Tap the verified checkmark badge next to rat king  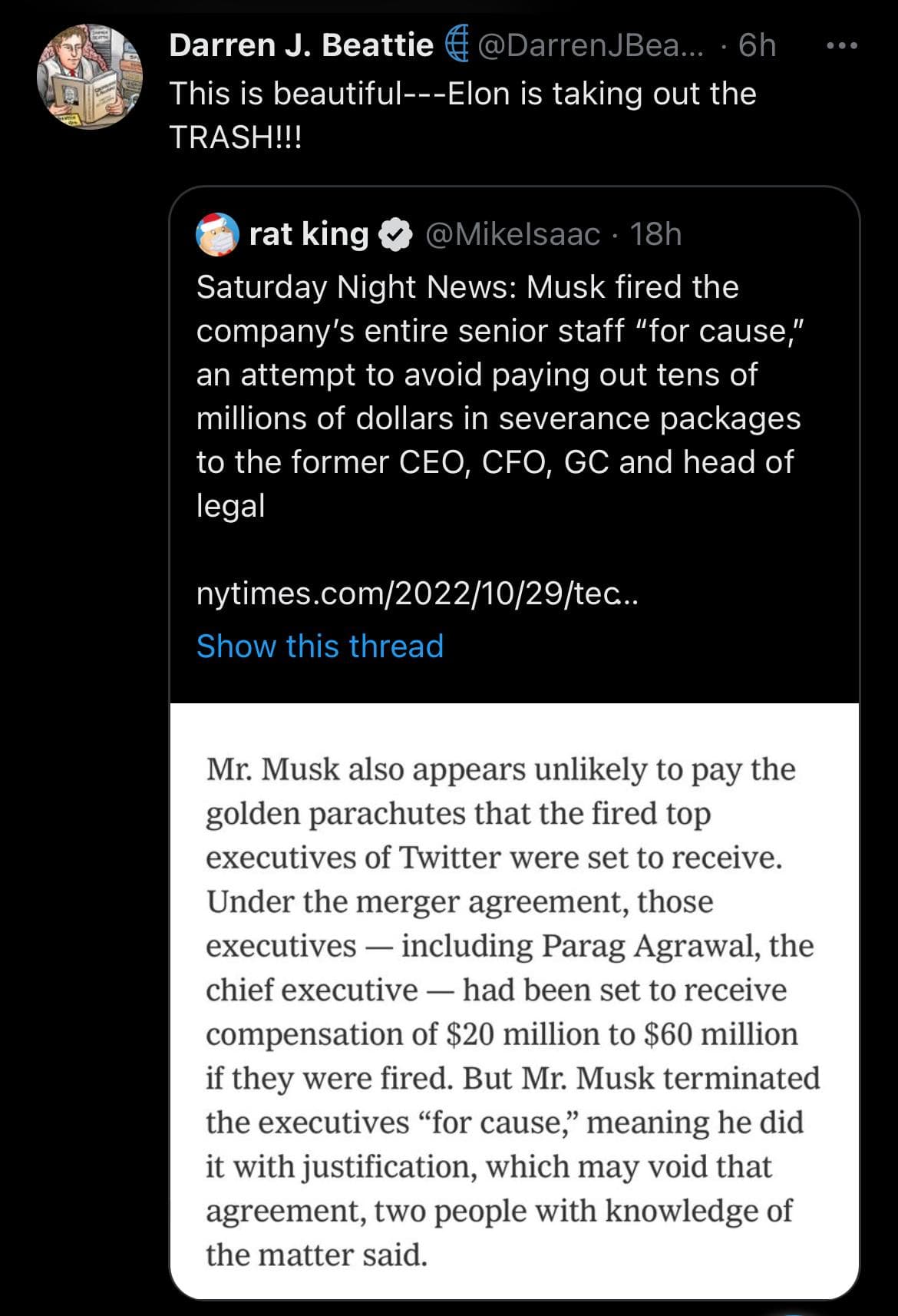coord(397,235)
